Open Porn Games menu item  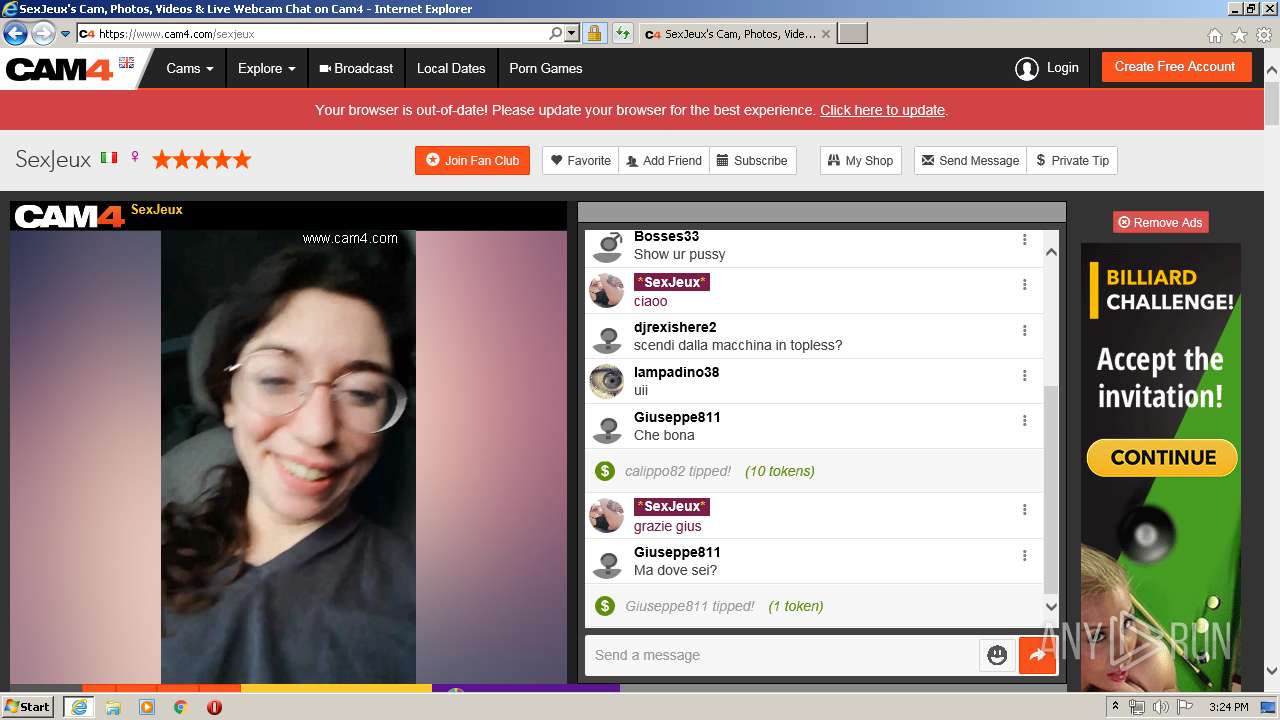tap(545, 68)
